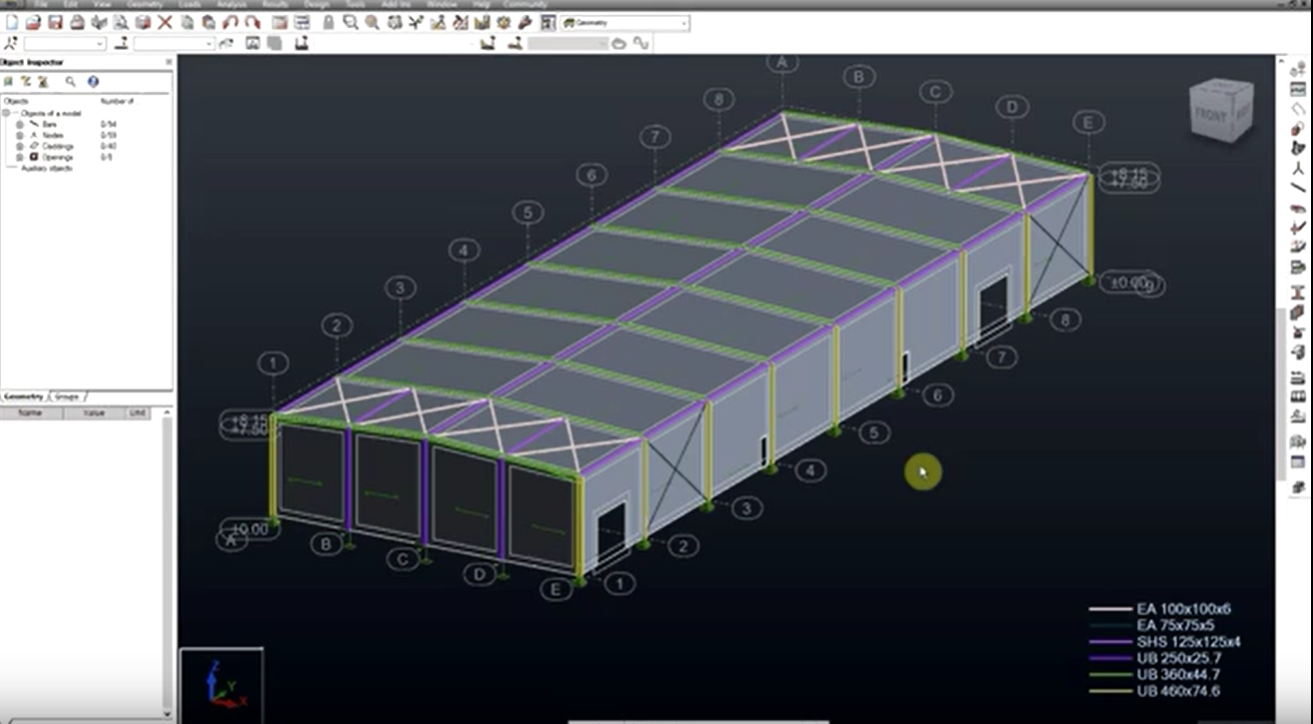
Task: Click the Redo arrow icon
Action: pos(252,22)
